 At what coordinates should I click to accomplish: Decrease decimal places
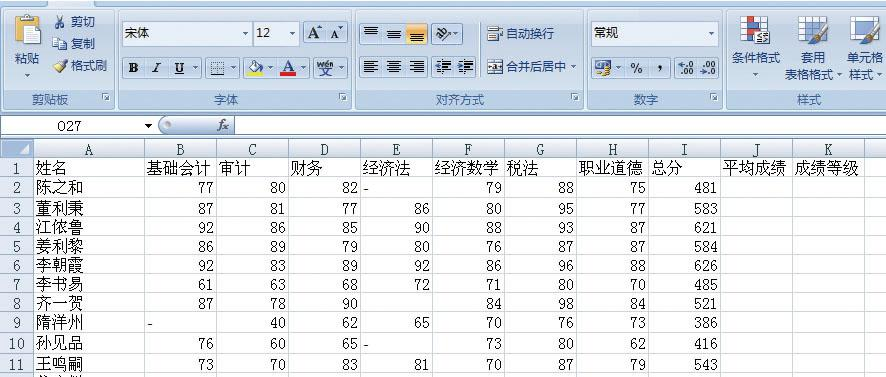point(709,69)
